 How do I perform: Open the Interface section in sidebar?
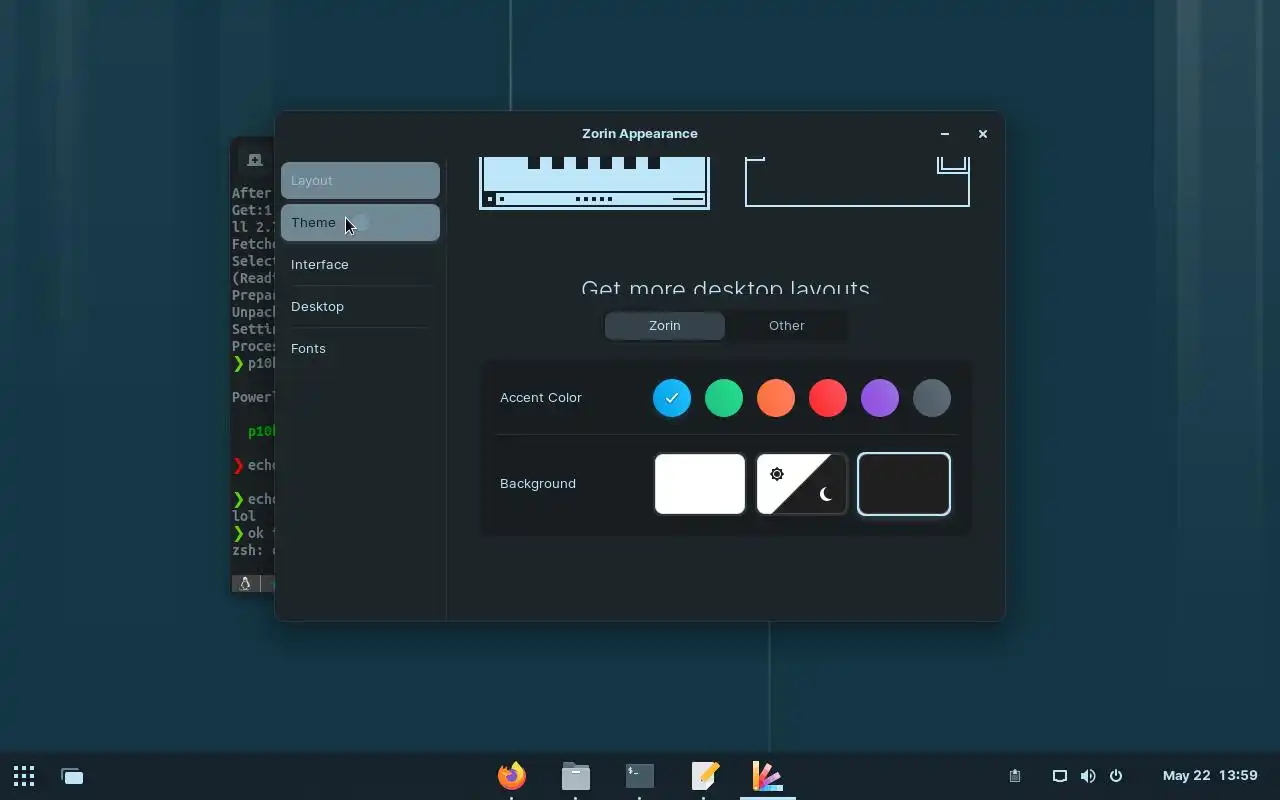360,264
